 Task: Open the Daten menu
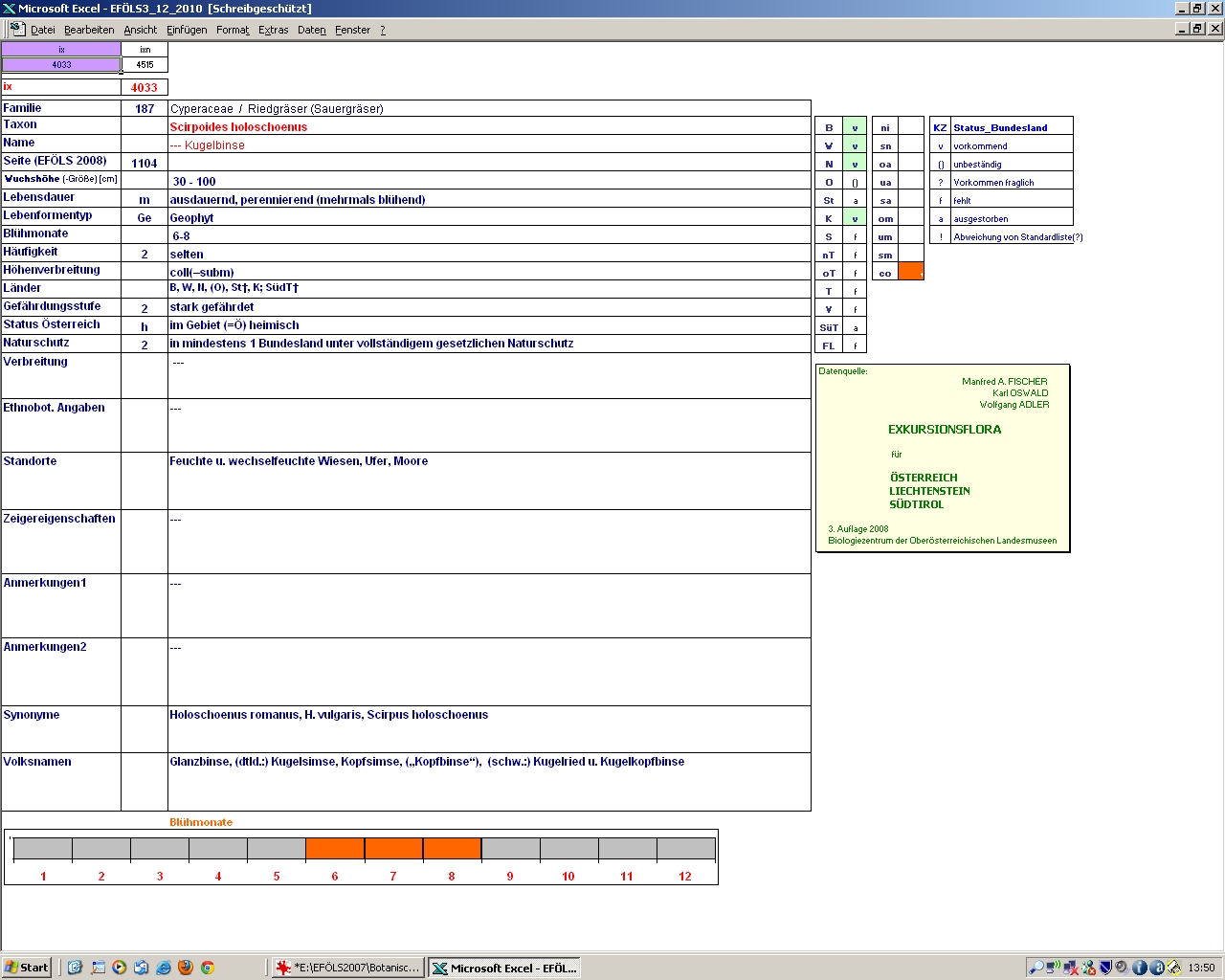[x=312, y=30]
